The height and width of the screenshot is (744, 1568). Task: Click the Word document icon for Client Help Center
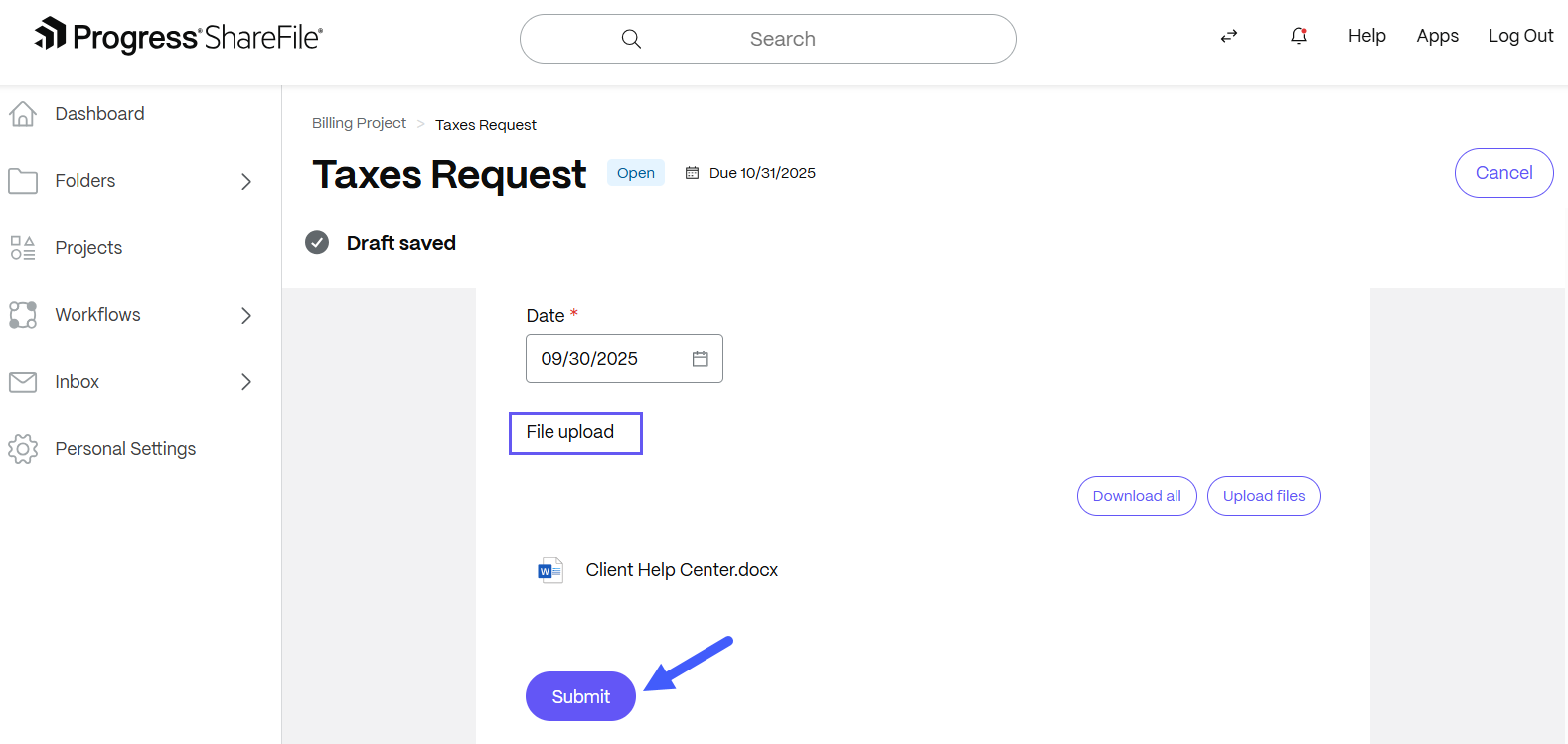point(549,570)
